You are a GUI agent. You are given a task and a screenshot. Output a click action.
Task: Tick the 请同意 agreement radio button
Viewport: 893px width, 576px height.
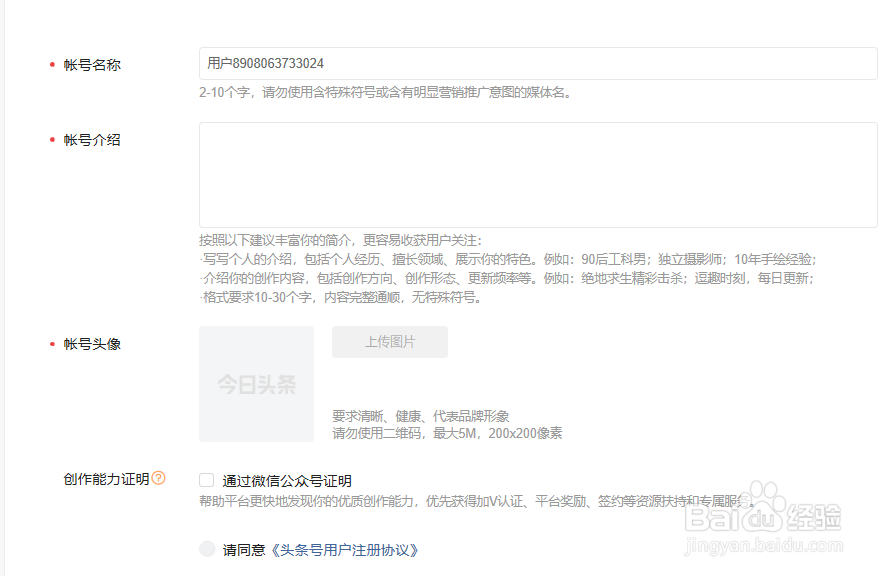point(207,549)
